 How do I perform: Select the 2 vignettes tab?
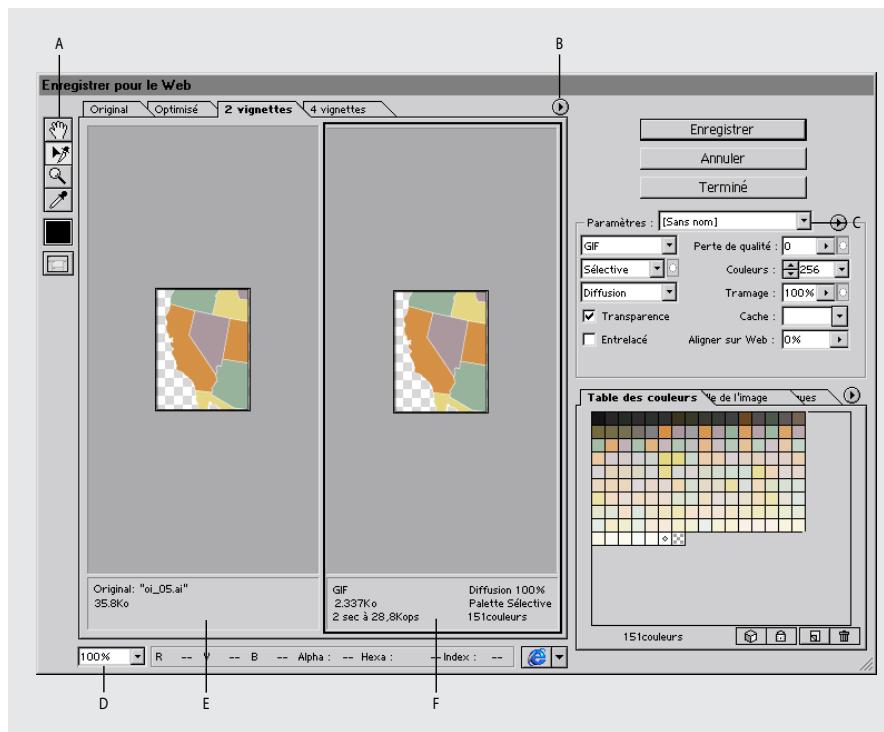point(258,109)
